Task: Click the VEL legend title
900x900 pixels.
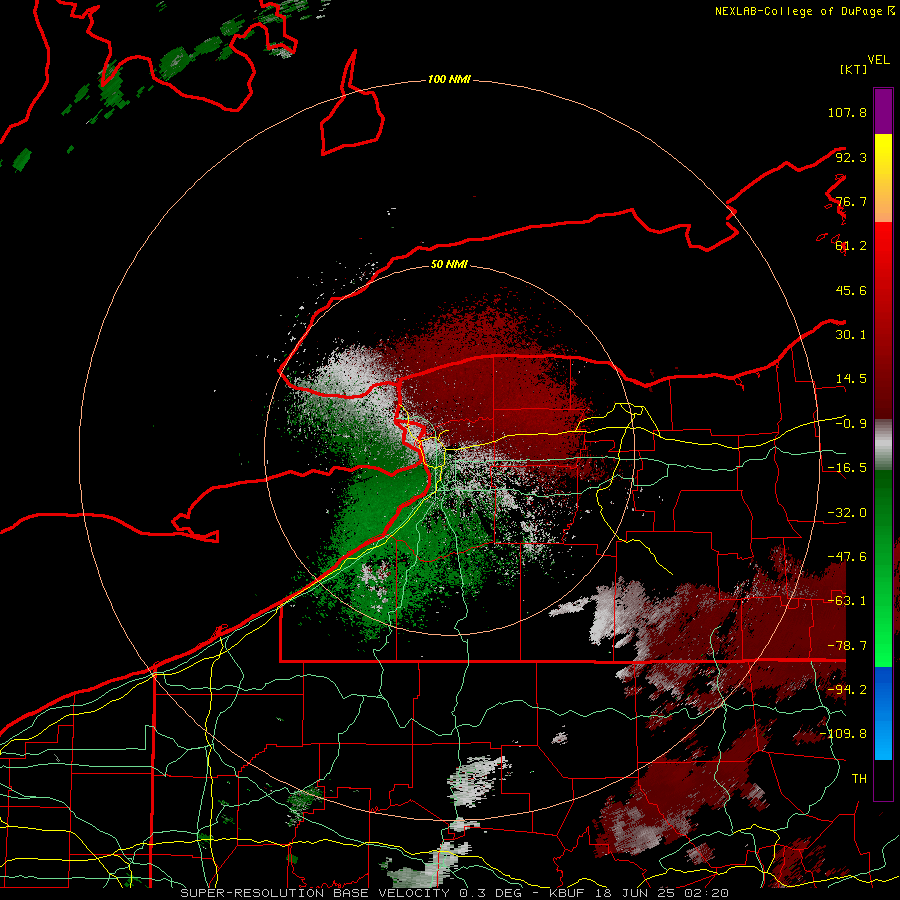Action: click(x=879, y=60)
